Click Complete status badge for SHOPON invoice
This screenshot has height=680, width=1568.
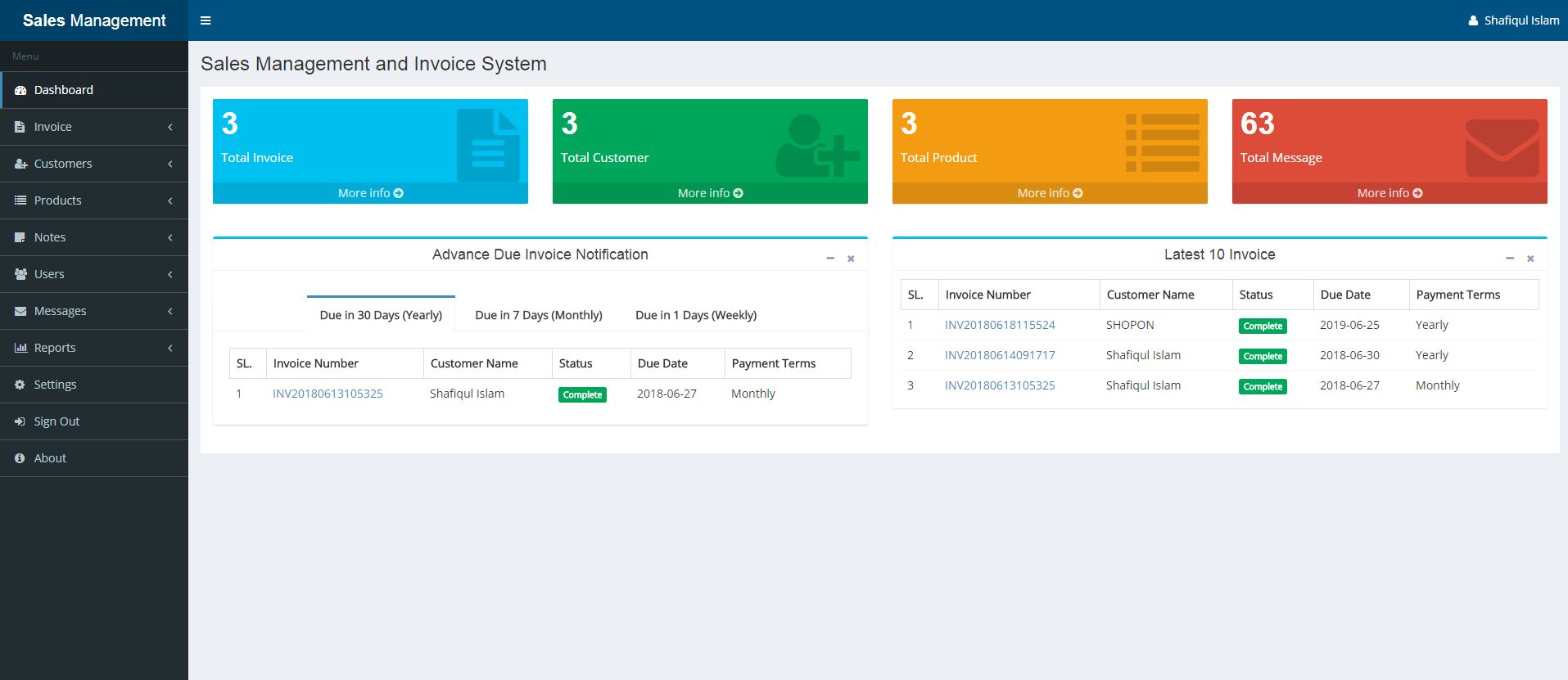pyautogui.click(x=1262, y=326)
